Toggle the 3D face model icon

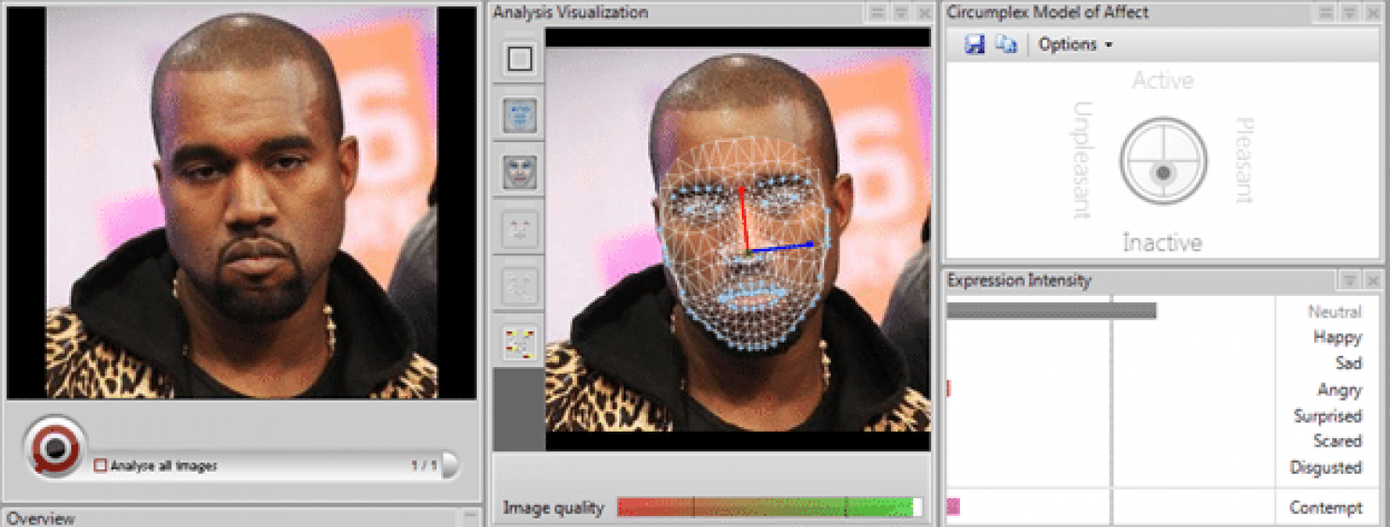click(x=520, y=172)
